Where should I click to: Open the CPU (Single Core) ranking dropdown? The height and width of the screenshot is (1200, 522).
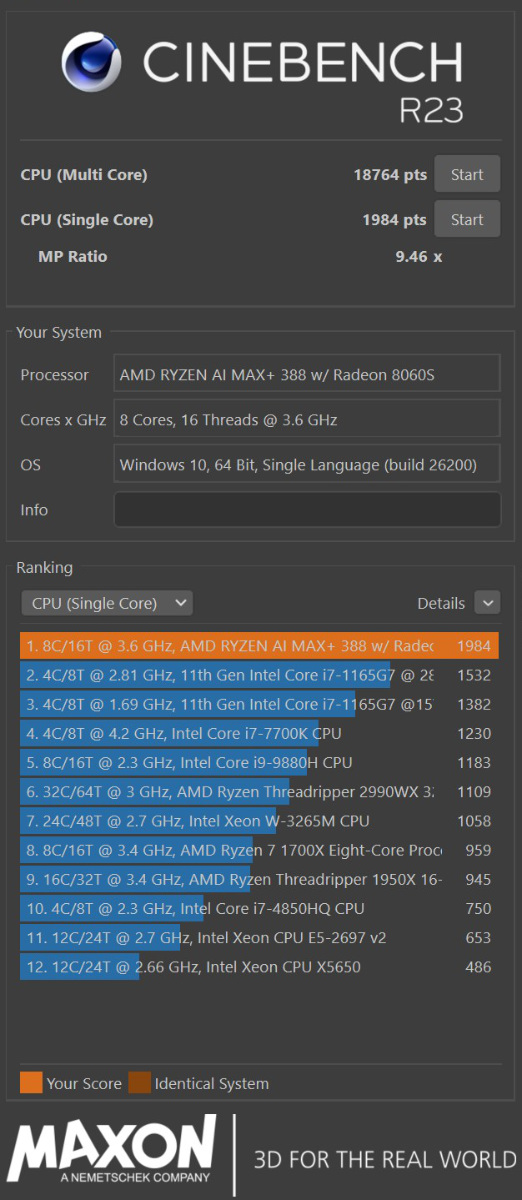click(x=107, y=603)
